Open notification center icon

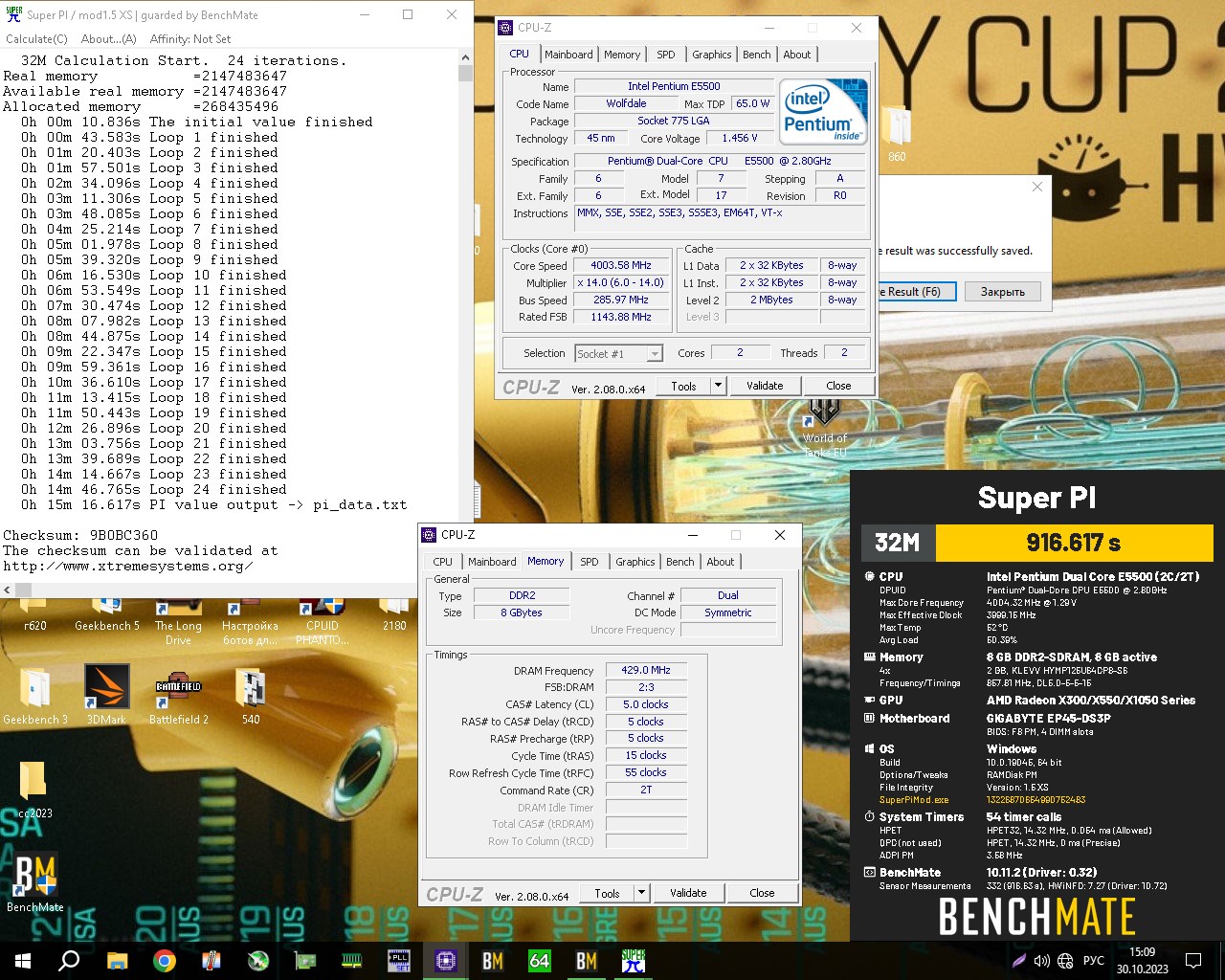coord(1193,960)
